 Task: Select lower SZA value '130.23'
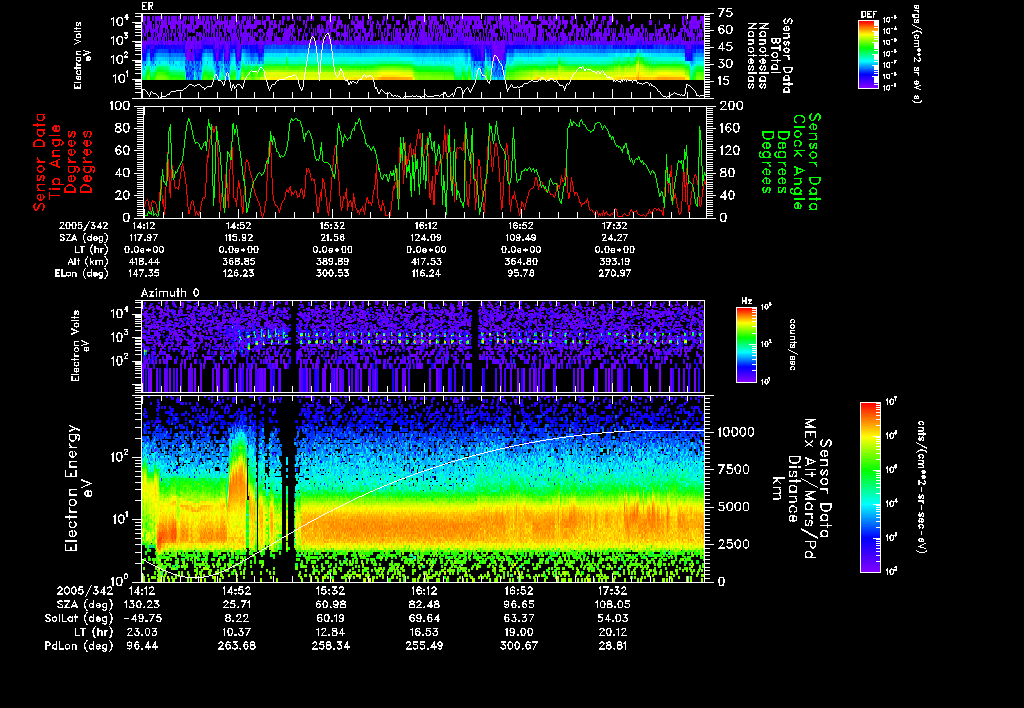pos(142,604)
